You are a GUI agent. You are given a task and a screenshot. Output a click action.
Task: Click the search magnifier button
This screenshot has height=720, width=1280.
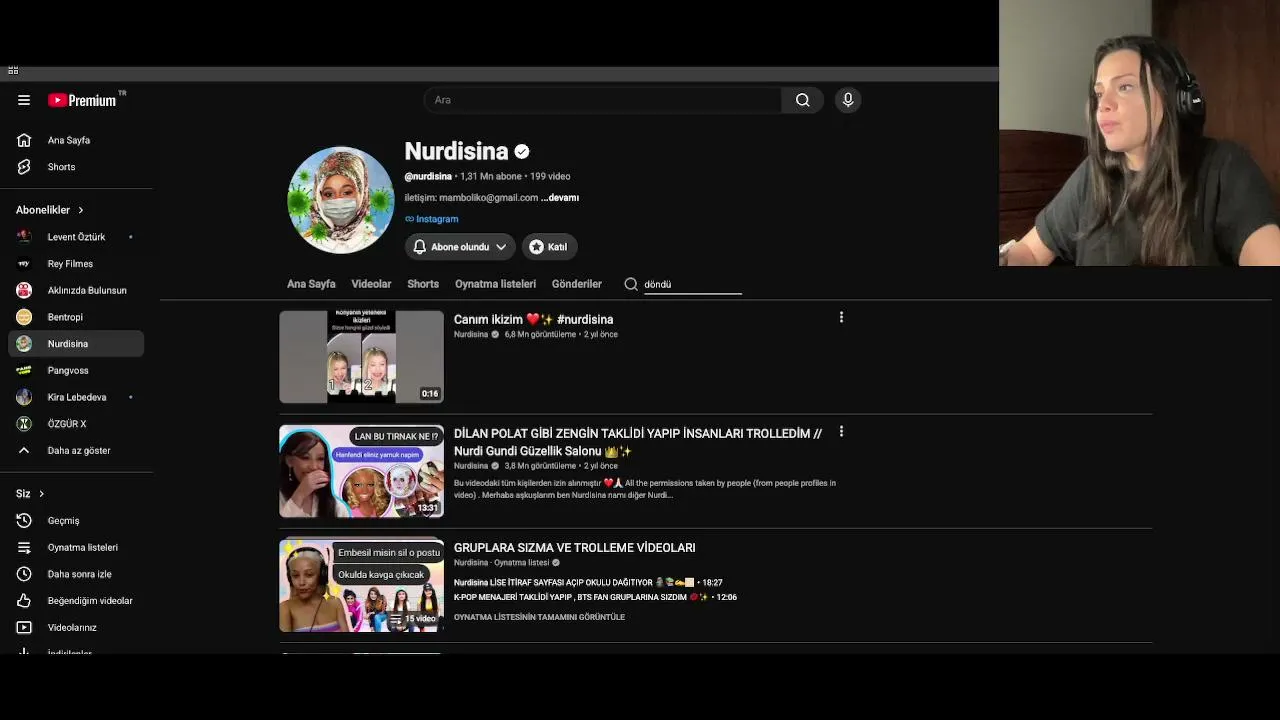tap(802, 100)
